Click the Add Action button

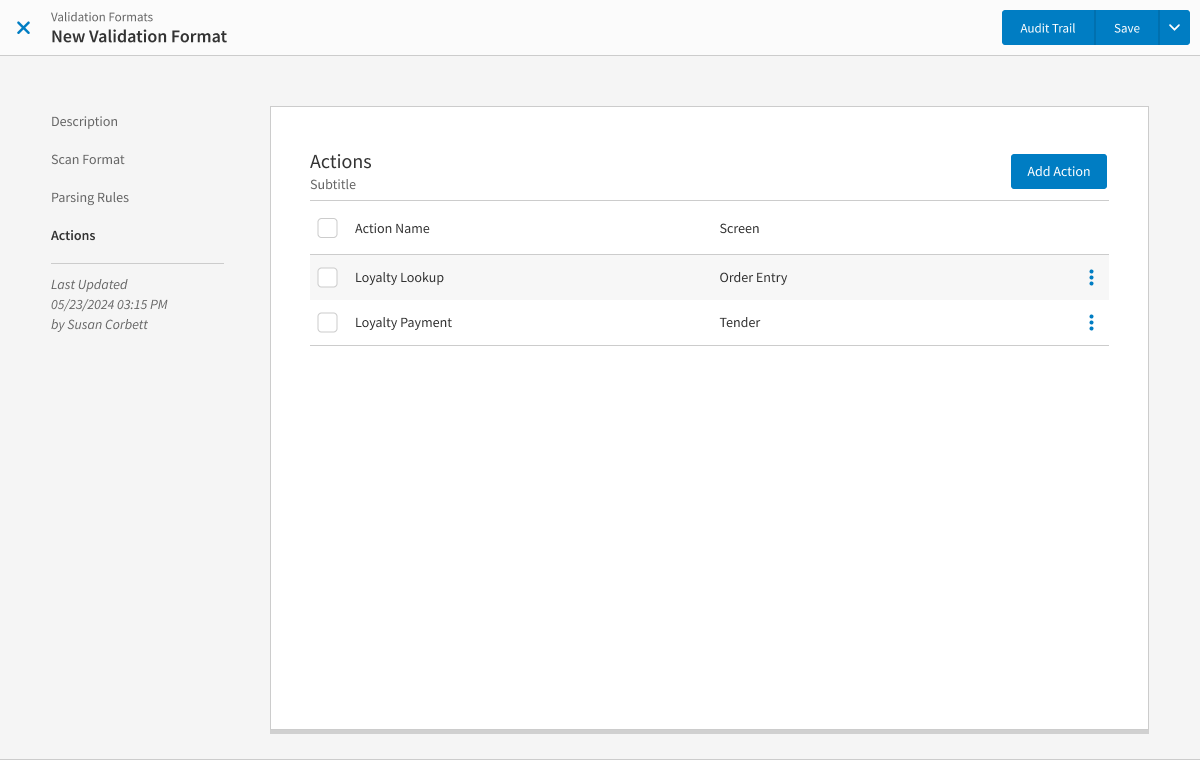click(x=1058, y=171)
